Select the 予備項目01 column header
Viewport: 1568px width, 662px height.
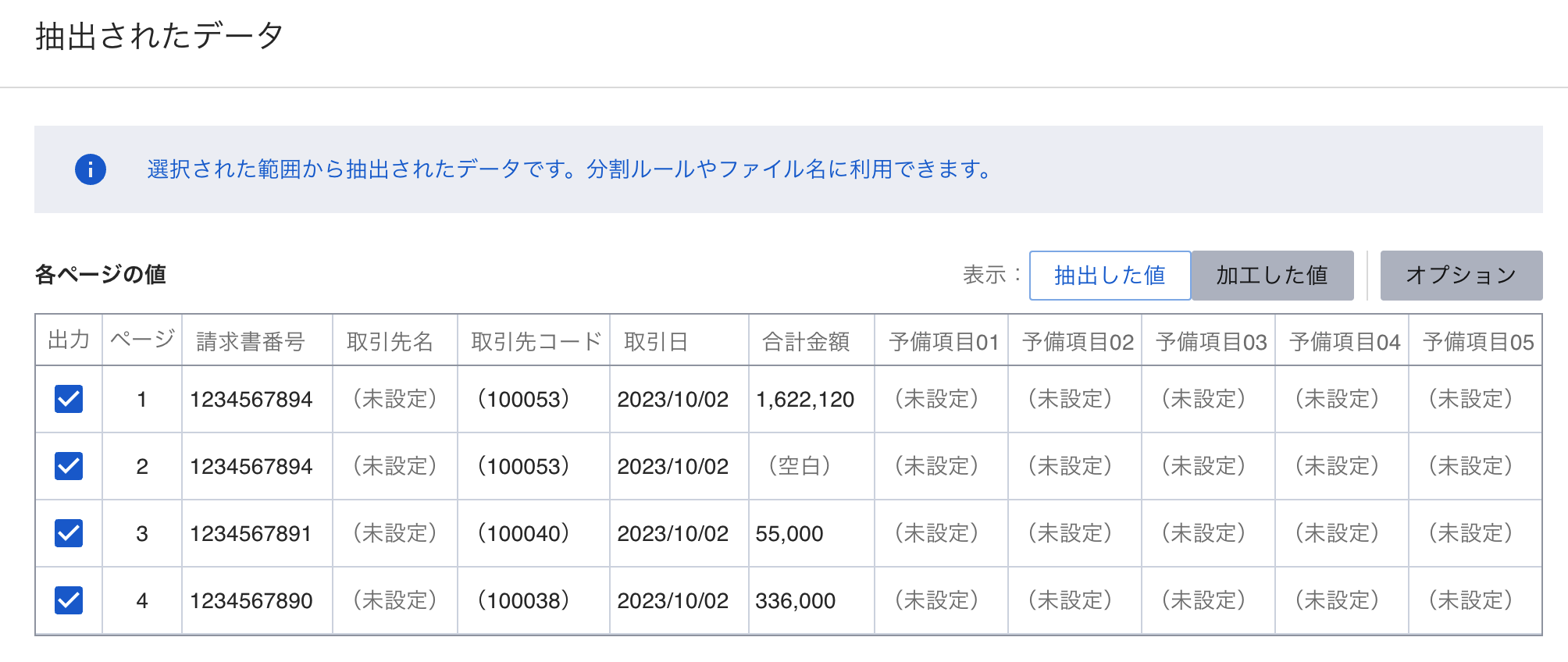[x=943, y=341]
